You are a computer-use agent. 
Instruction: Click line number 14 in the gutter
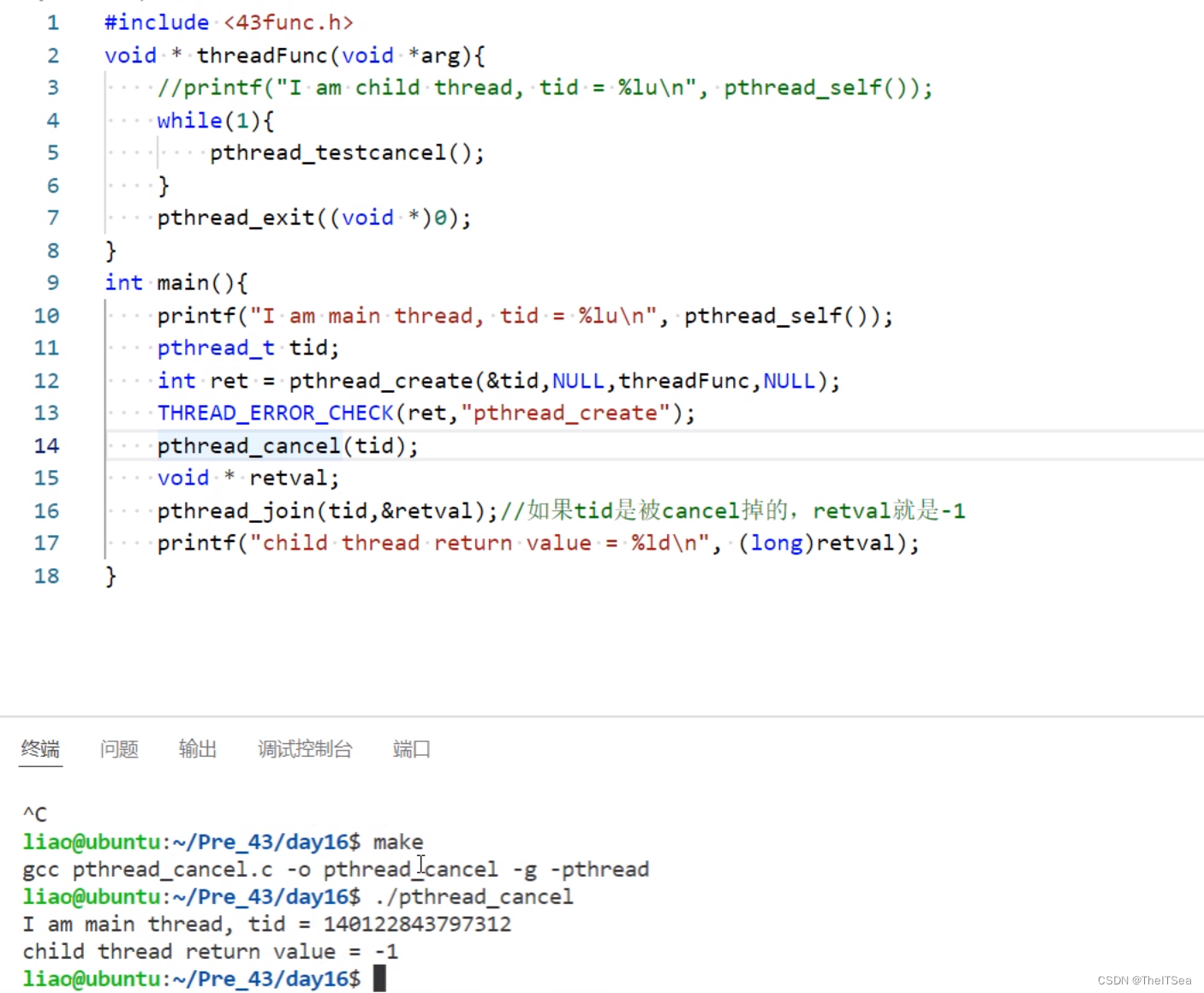(47, 445)
